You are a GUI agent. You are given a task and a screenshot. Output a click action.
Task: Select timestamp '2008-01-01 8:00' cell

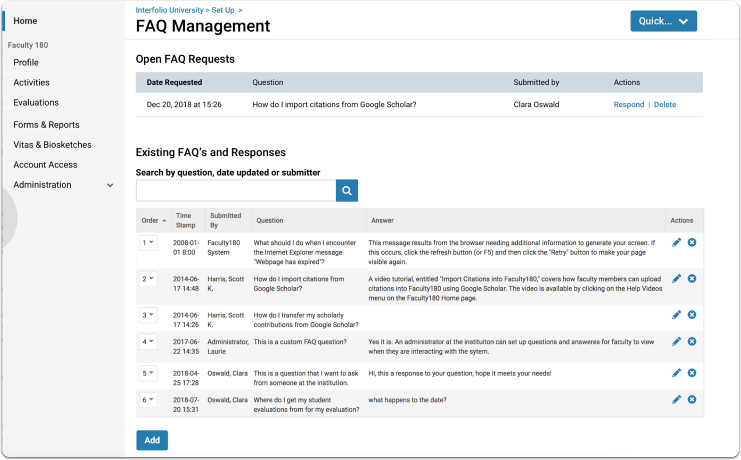tap(186, 248)
